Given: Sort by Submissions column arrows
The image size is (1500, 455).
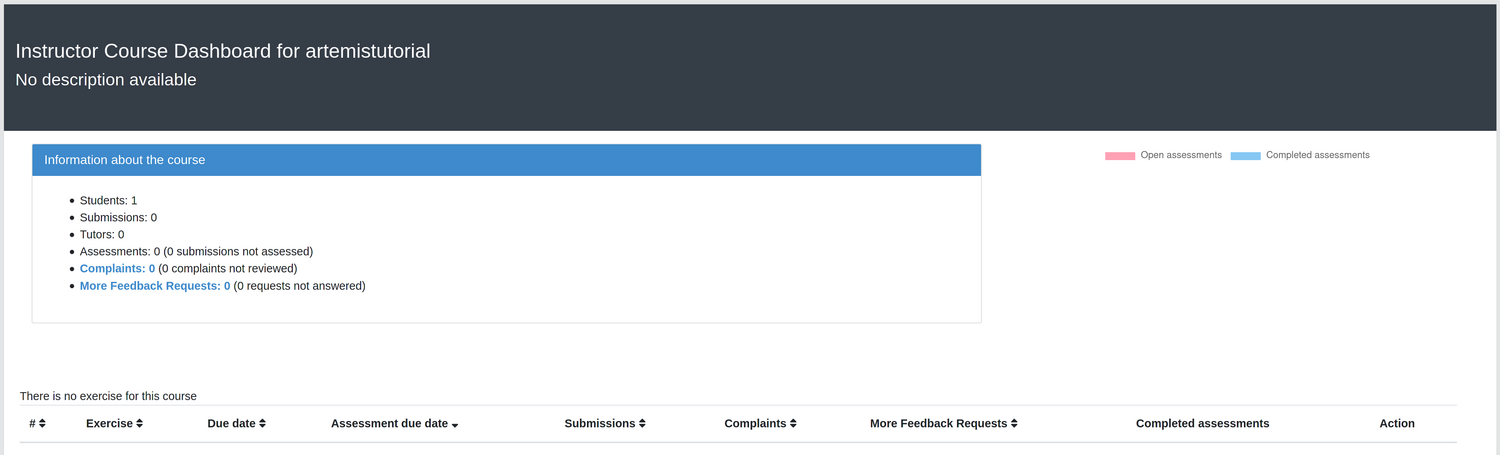Looking at the screenshot, I should (x=642, y=424).
